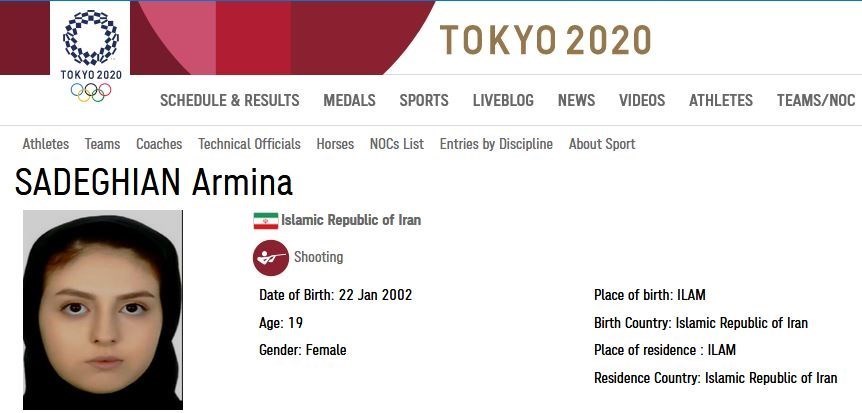
Task: Open the Liveblog page
Action: 503,100
